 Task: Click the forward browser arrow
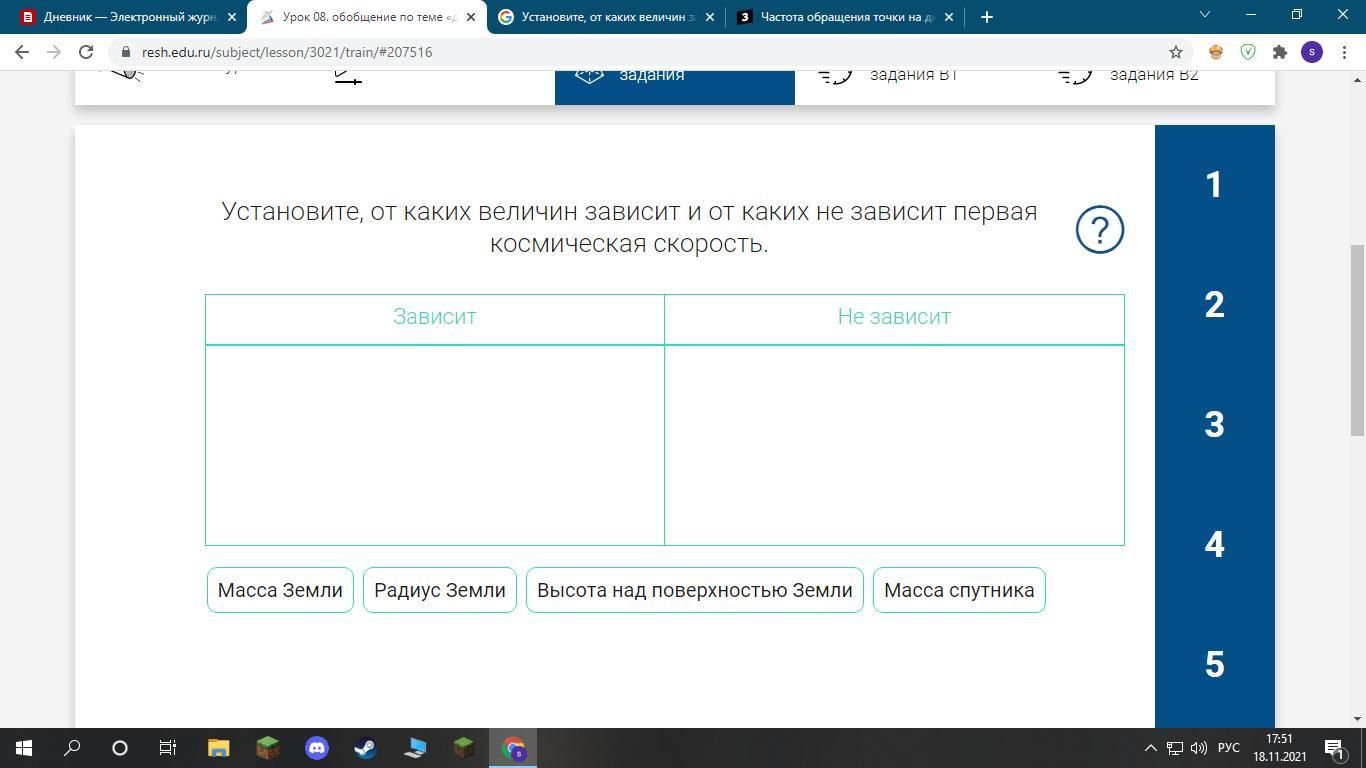[x=54, y=52]
